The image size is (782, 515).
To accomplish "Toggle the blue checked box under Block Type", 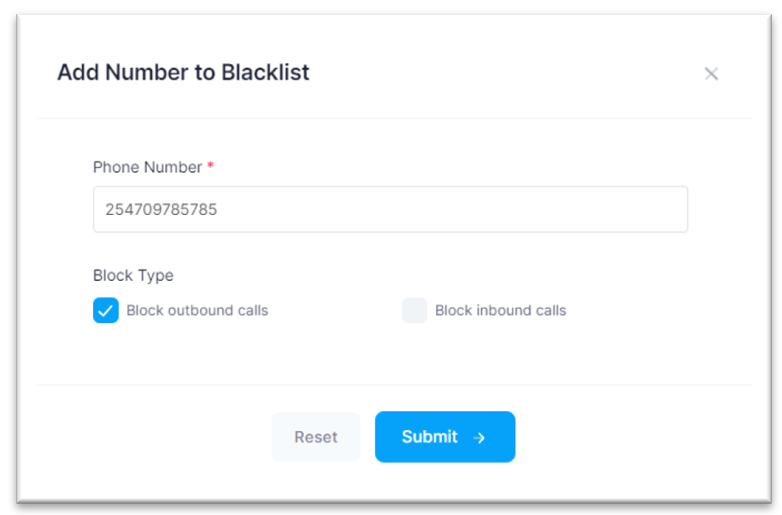I will point(106,310).
